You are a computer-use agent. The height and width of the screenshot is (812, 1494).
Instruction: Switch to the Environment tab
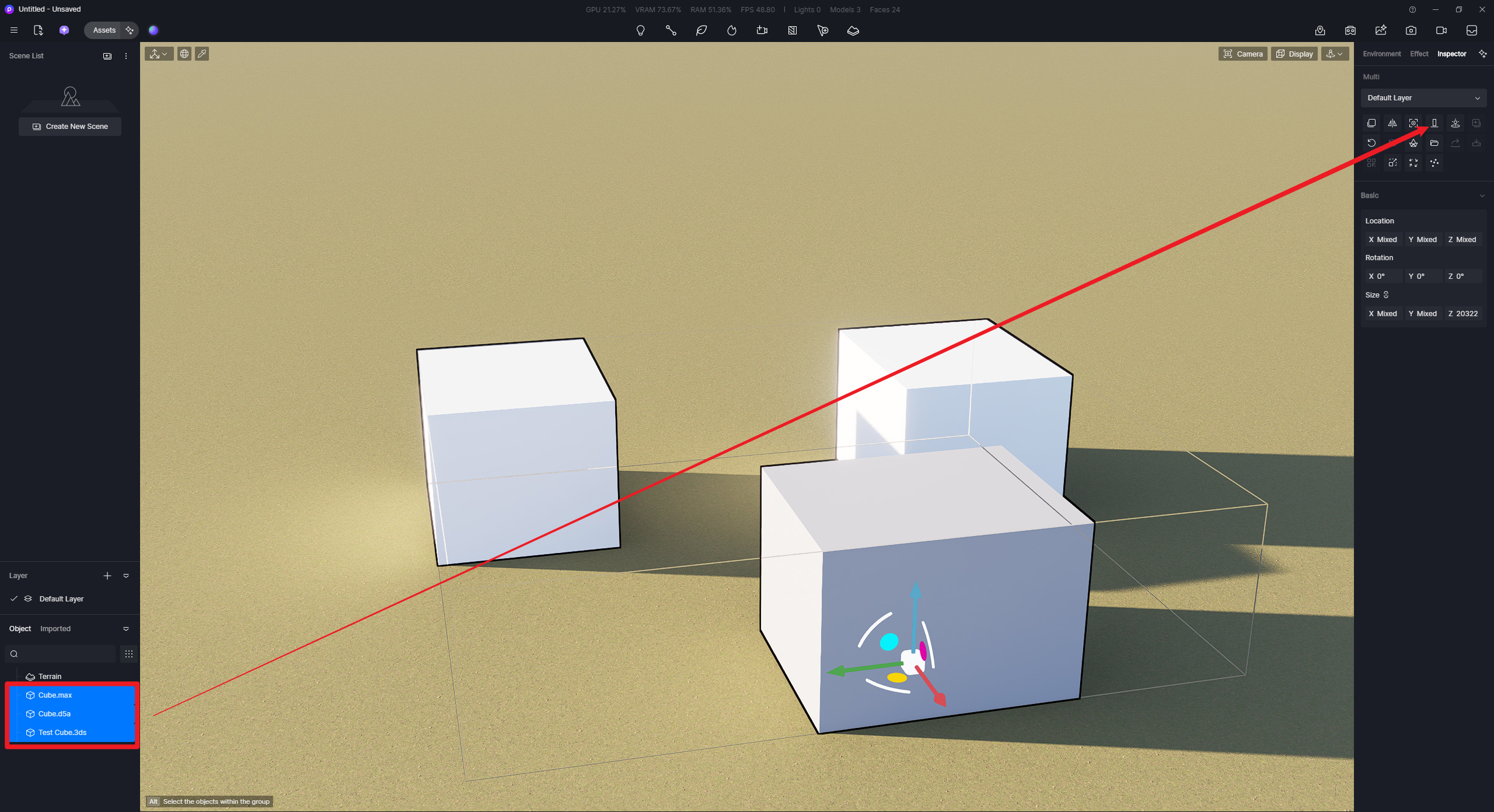pos(1381,54)
